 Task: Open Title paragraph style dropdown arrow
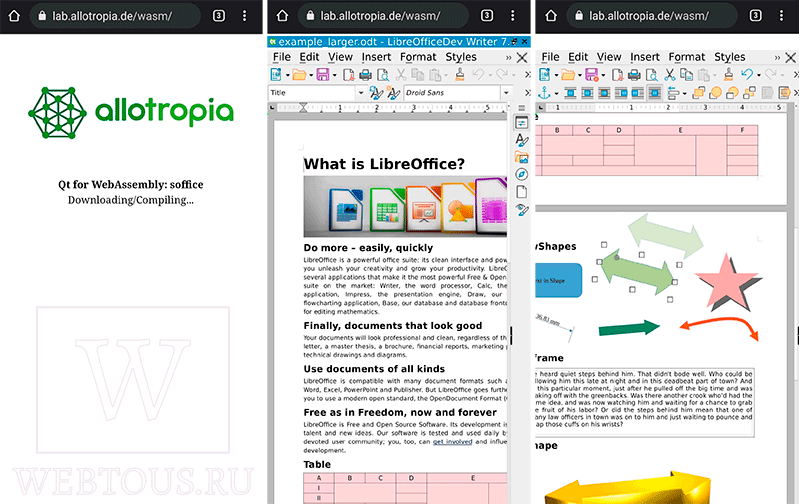coord(361,93)
